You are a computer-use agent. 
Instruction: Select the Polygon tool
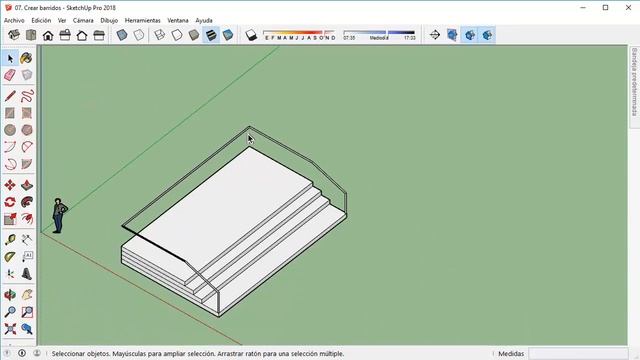(x=27, y=130)
